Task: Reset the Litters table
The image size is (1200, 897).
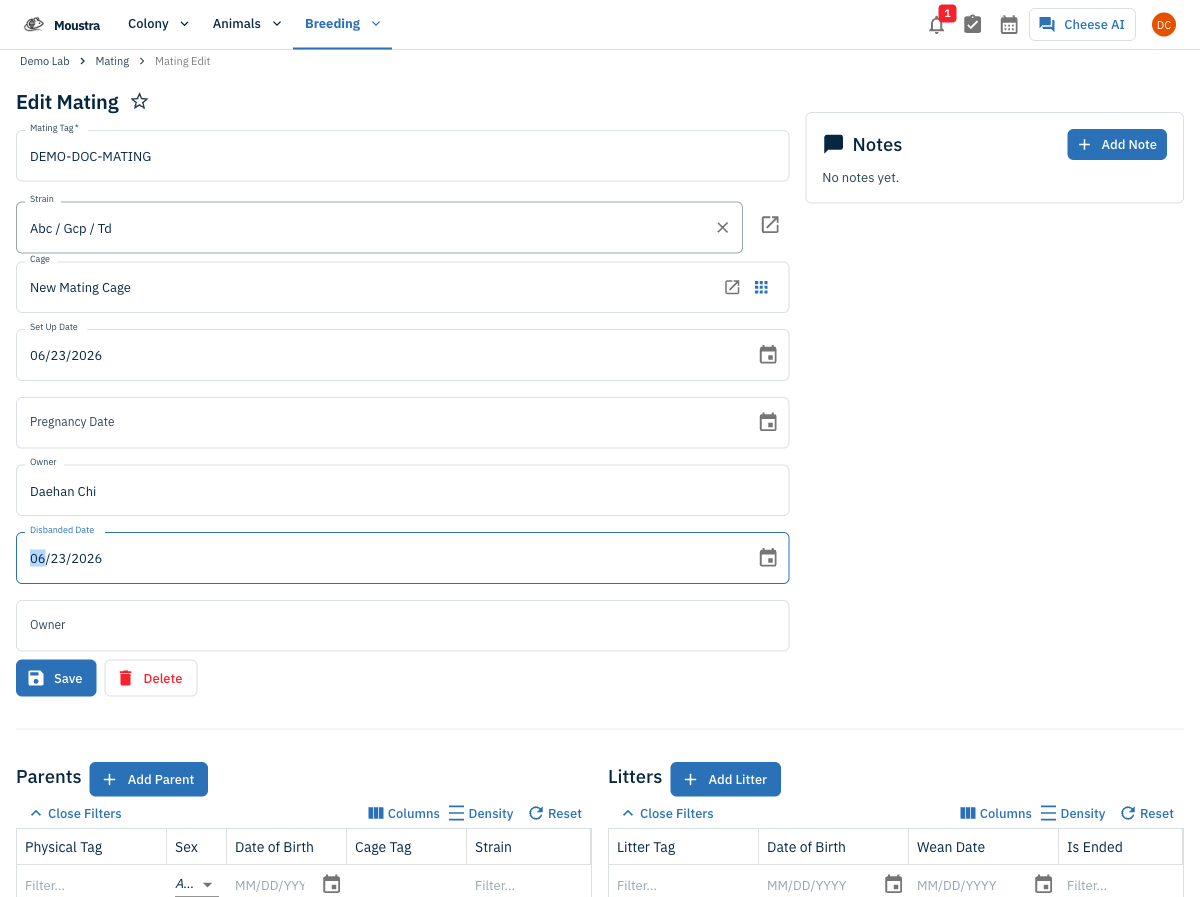Action: [x=1147, y=813]
